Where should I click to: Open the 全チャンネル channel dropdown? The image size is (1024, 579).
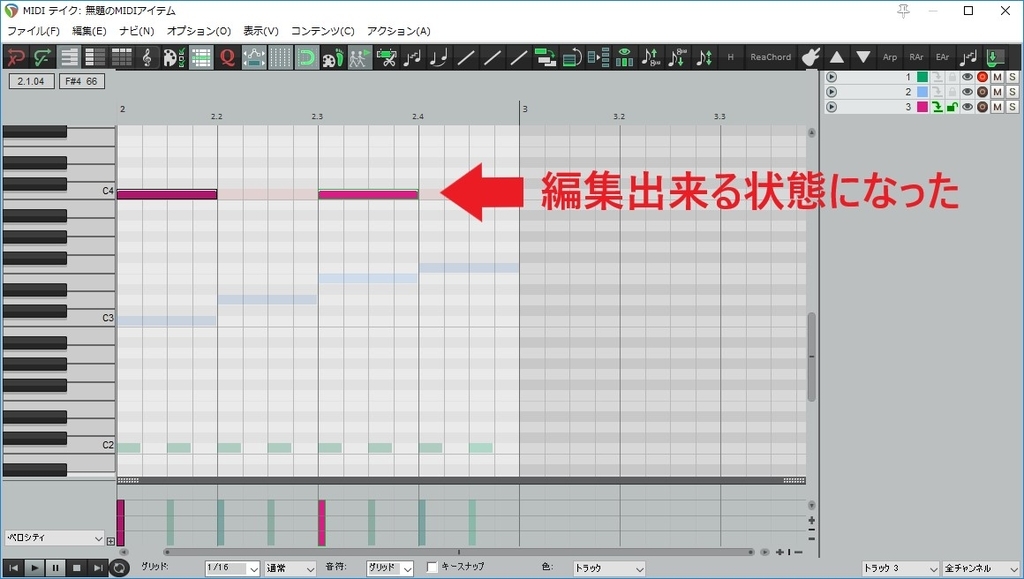(981, 568)
